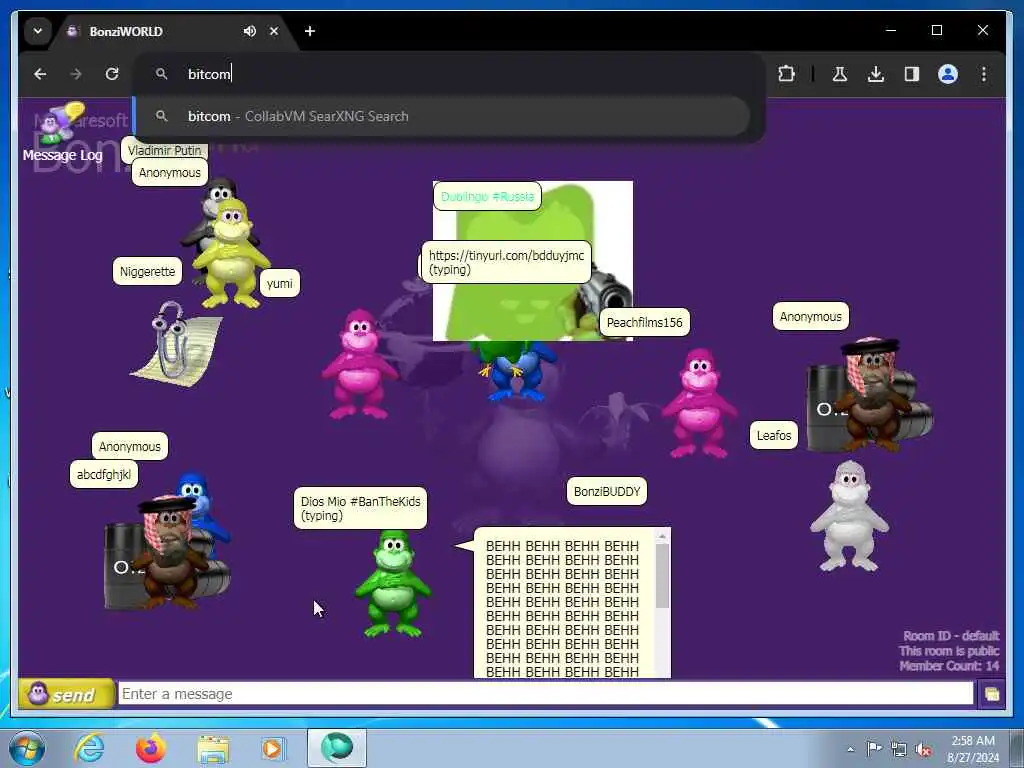Mute the BonziWORLD tab audio icon

[249, 31]
